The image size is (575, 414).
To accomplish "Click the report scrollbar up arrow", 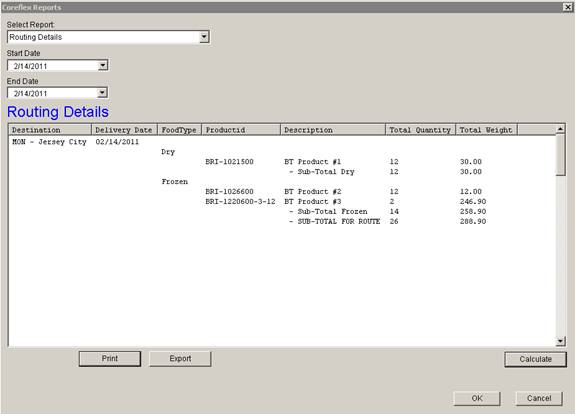I will 560,129.
